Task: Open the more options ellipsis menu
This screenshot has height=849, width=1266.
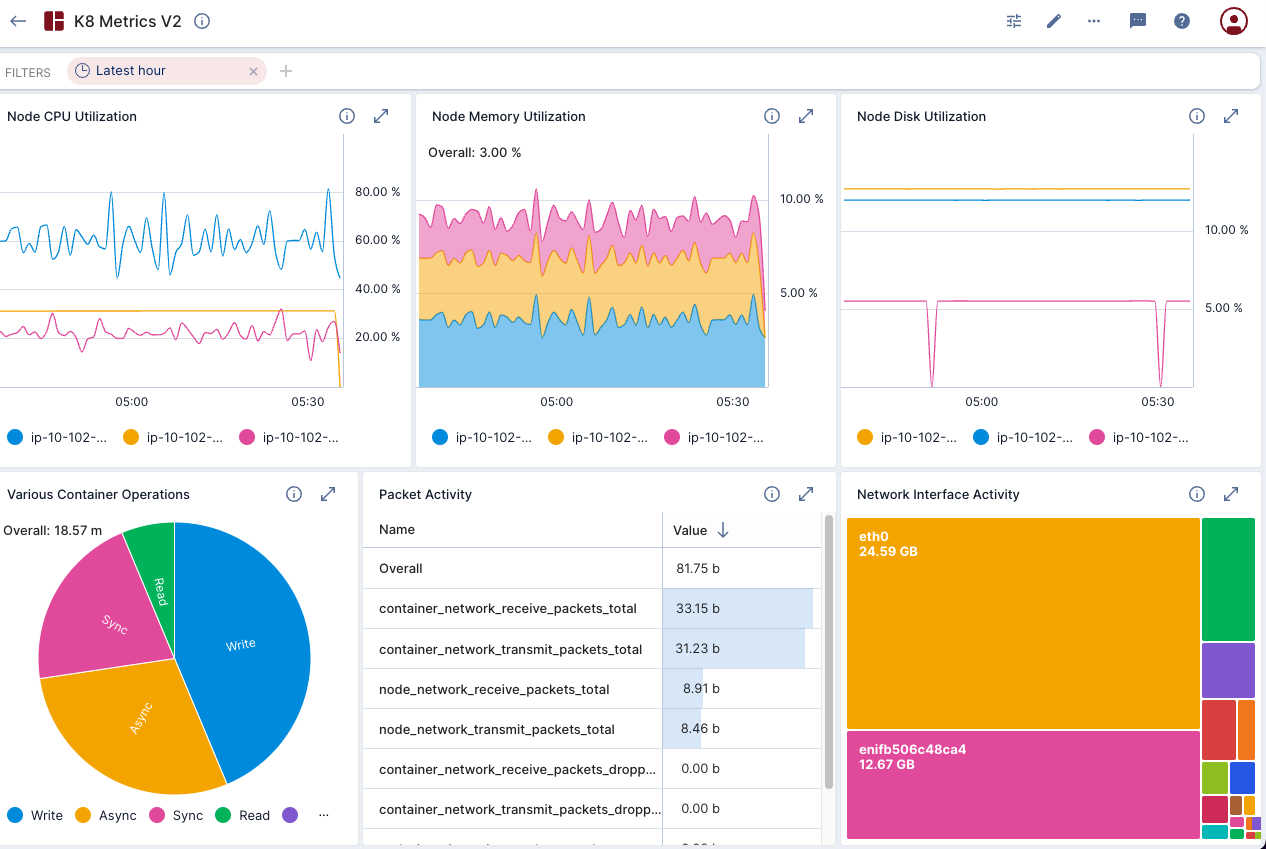Action: 1093,20
